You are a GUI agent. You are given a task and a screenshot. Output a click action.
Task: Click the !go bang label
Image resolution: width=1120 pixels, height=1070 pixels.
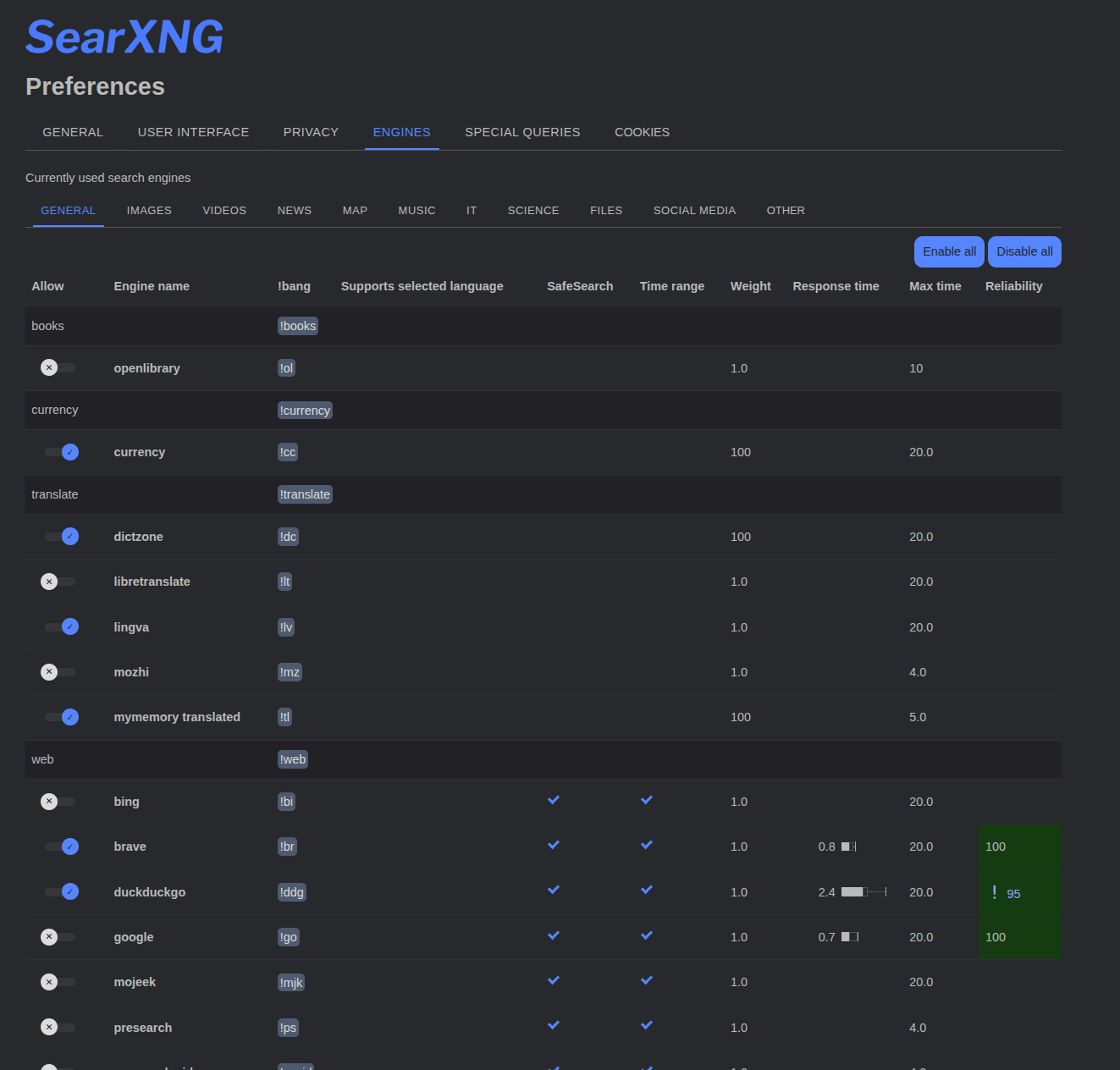coord(289,937)
